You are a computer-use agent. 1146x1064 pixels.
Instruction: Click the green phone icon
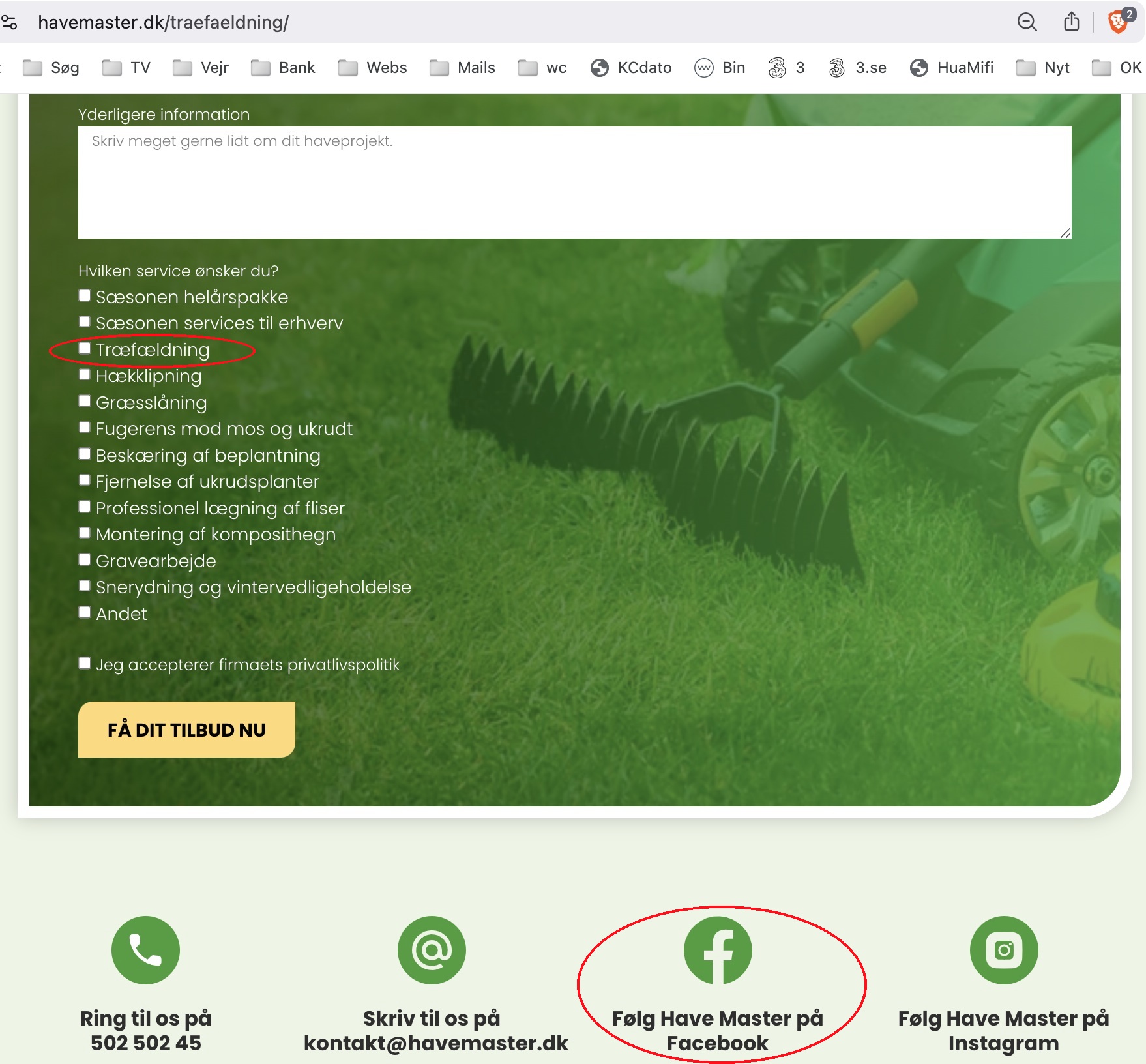[x=145, y=949]
